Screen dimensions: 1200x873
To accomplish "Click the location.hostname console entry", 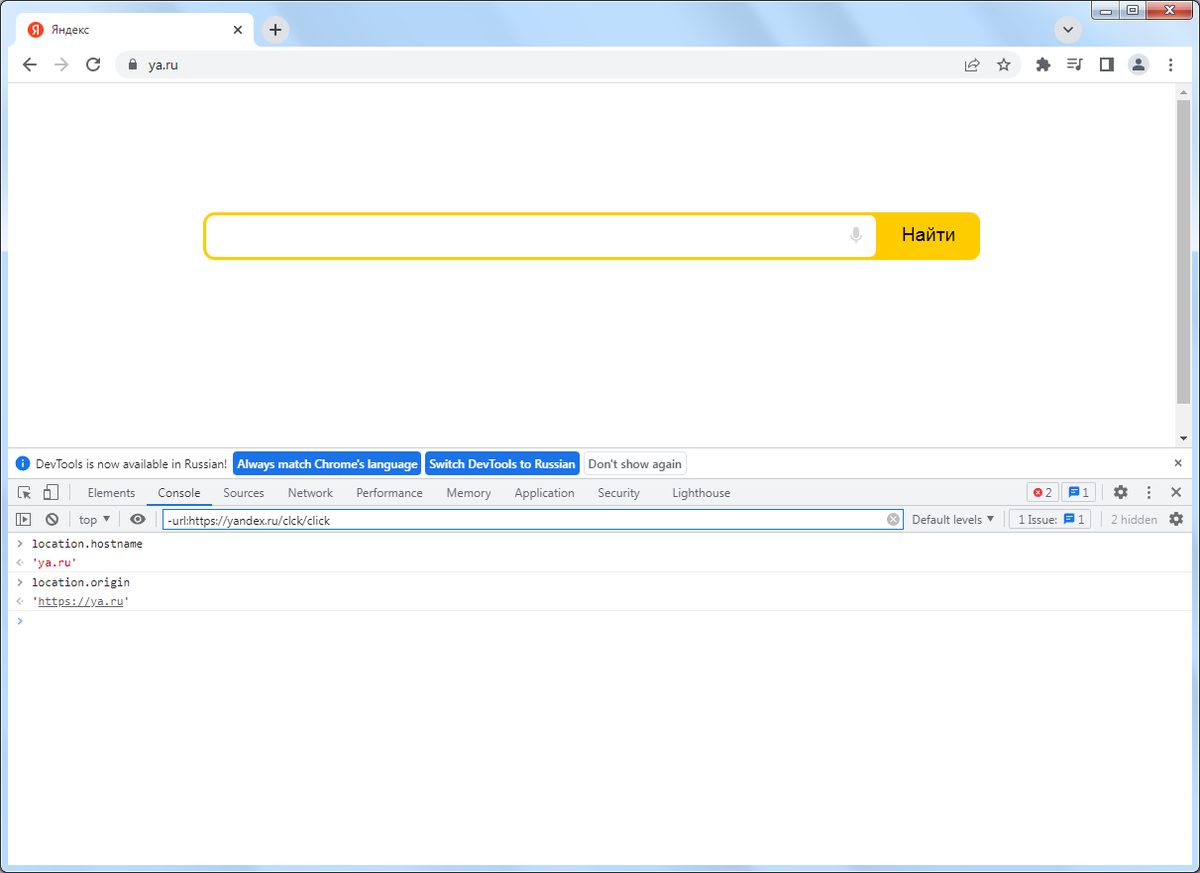I will 87,544.
